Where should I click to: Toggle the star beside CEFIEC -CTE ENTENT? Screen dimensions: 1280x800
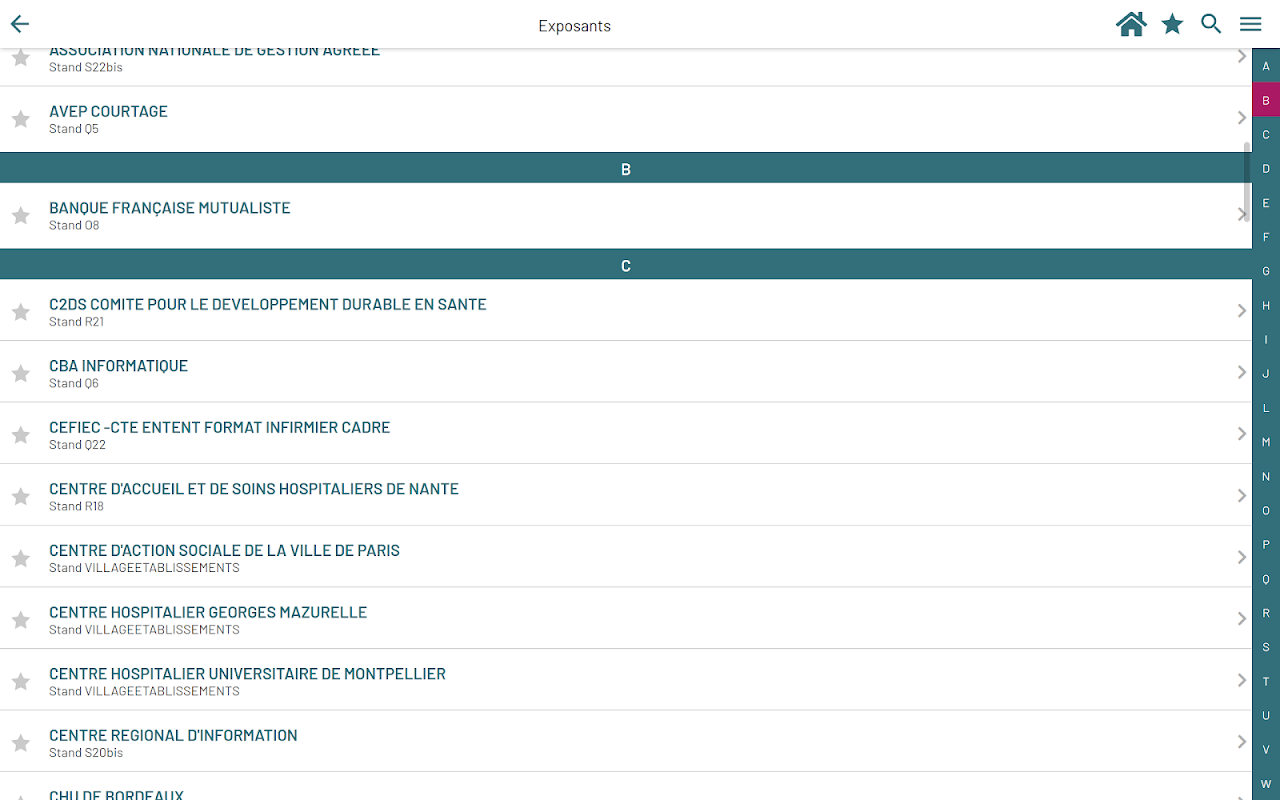20,435
